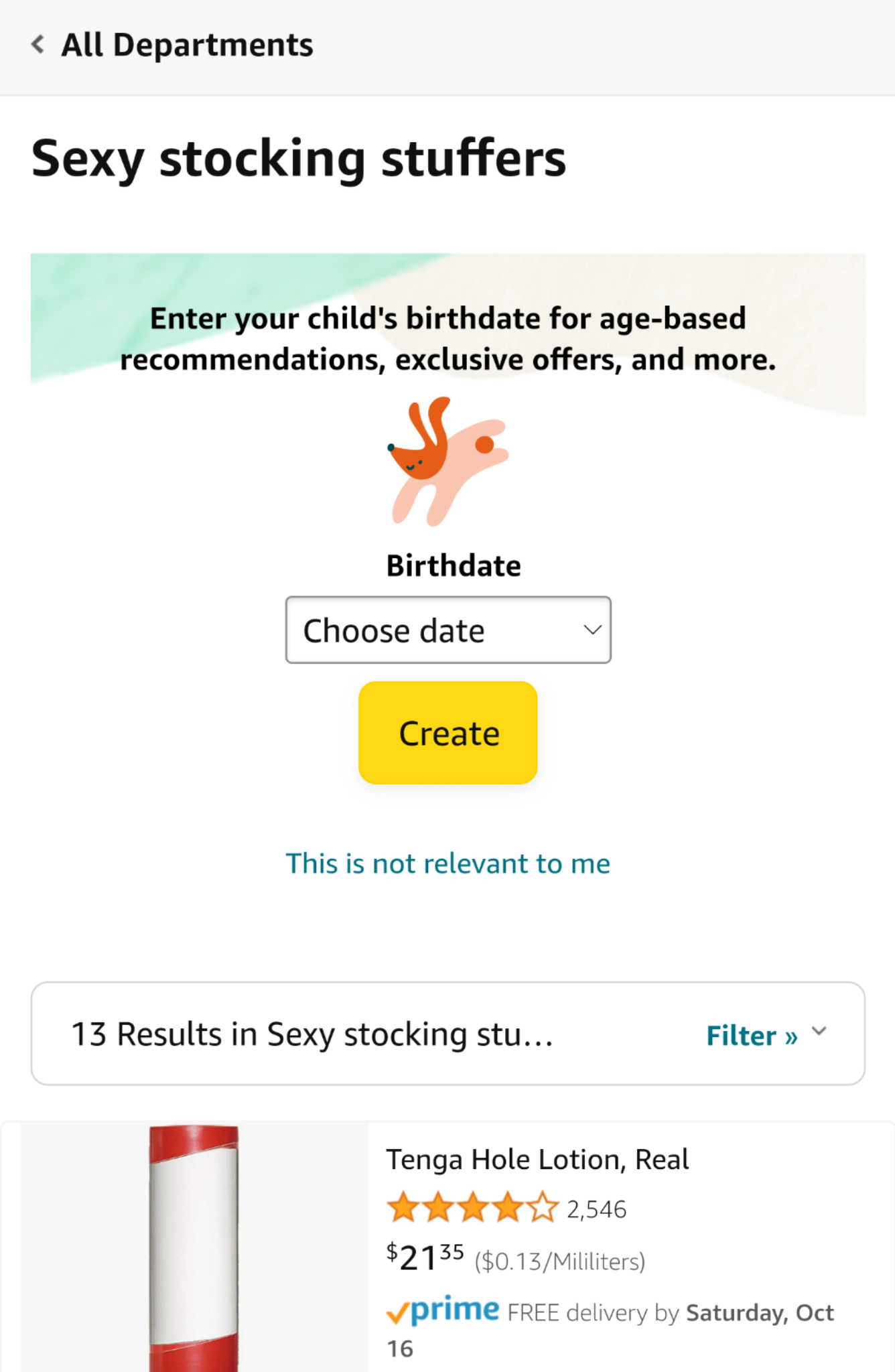Click All Departments in the header
Image resolution: width=895 pixels, height=1372 pixels.
pyautogui.click(x=187, y=44)
